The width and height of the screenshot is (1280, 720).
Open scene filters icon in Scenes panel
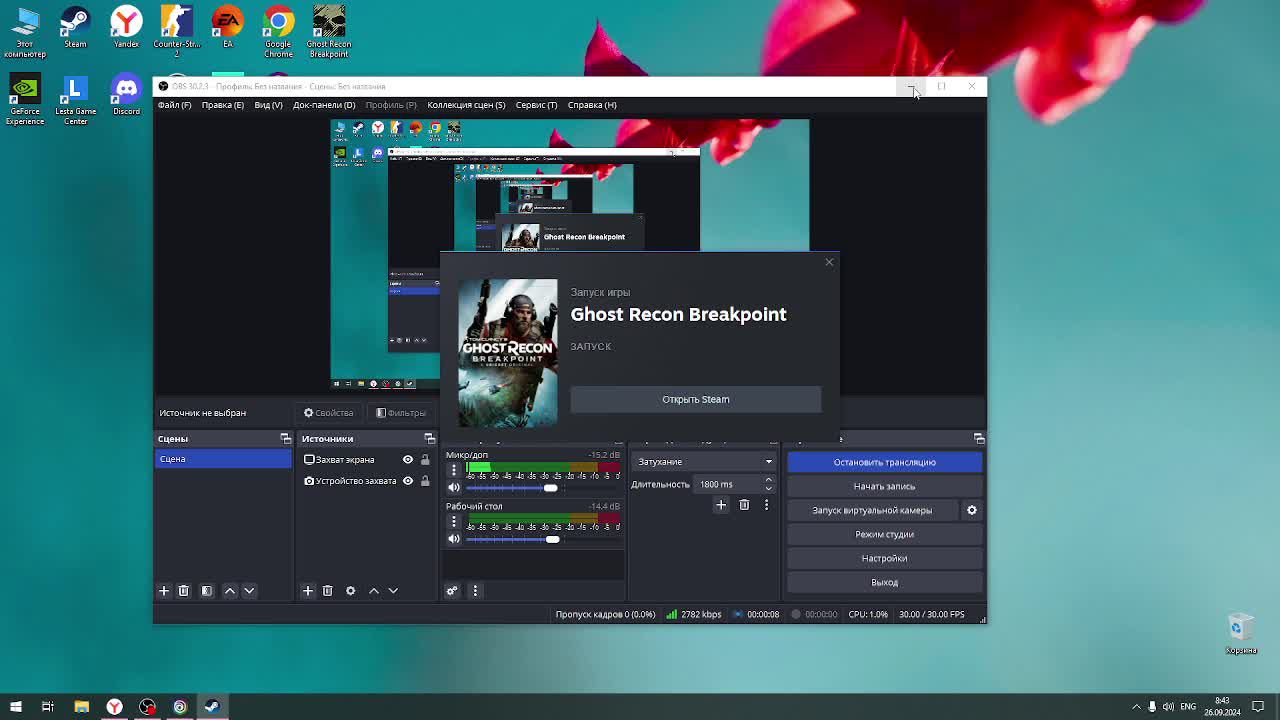pos(207,591)
